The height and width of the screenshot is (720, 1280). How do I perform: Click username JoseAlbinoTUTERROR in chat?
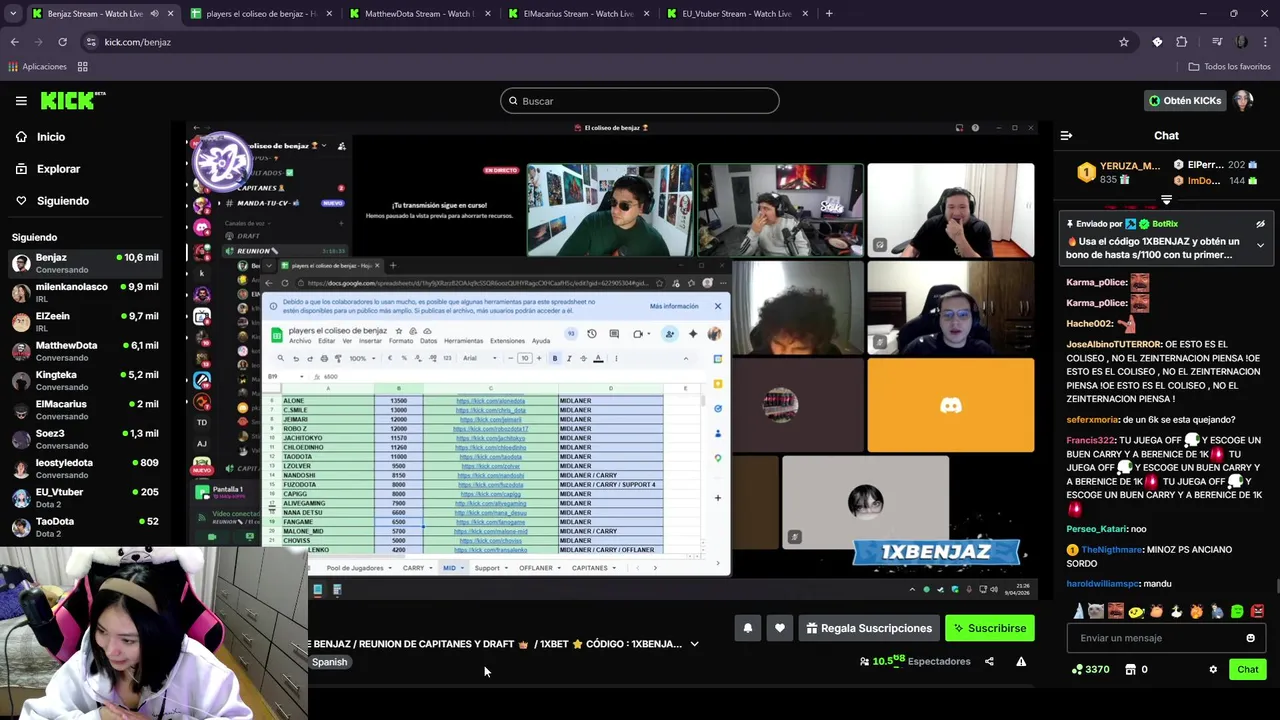[x=1114, y=344]
